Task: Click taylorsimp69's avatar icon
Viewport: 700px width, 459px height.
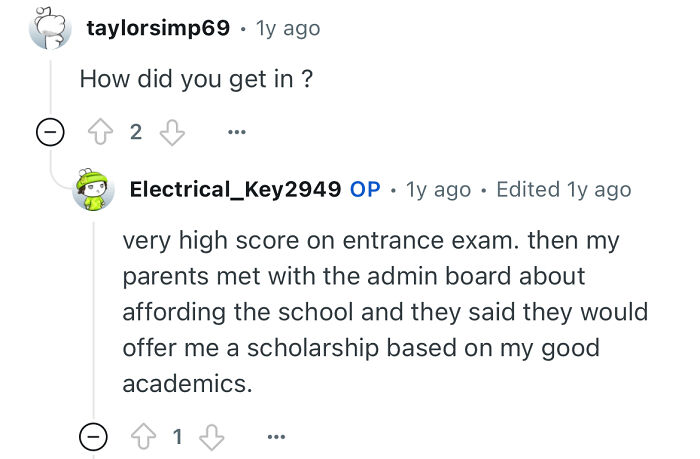Action: (x=51, y=29)
